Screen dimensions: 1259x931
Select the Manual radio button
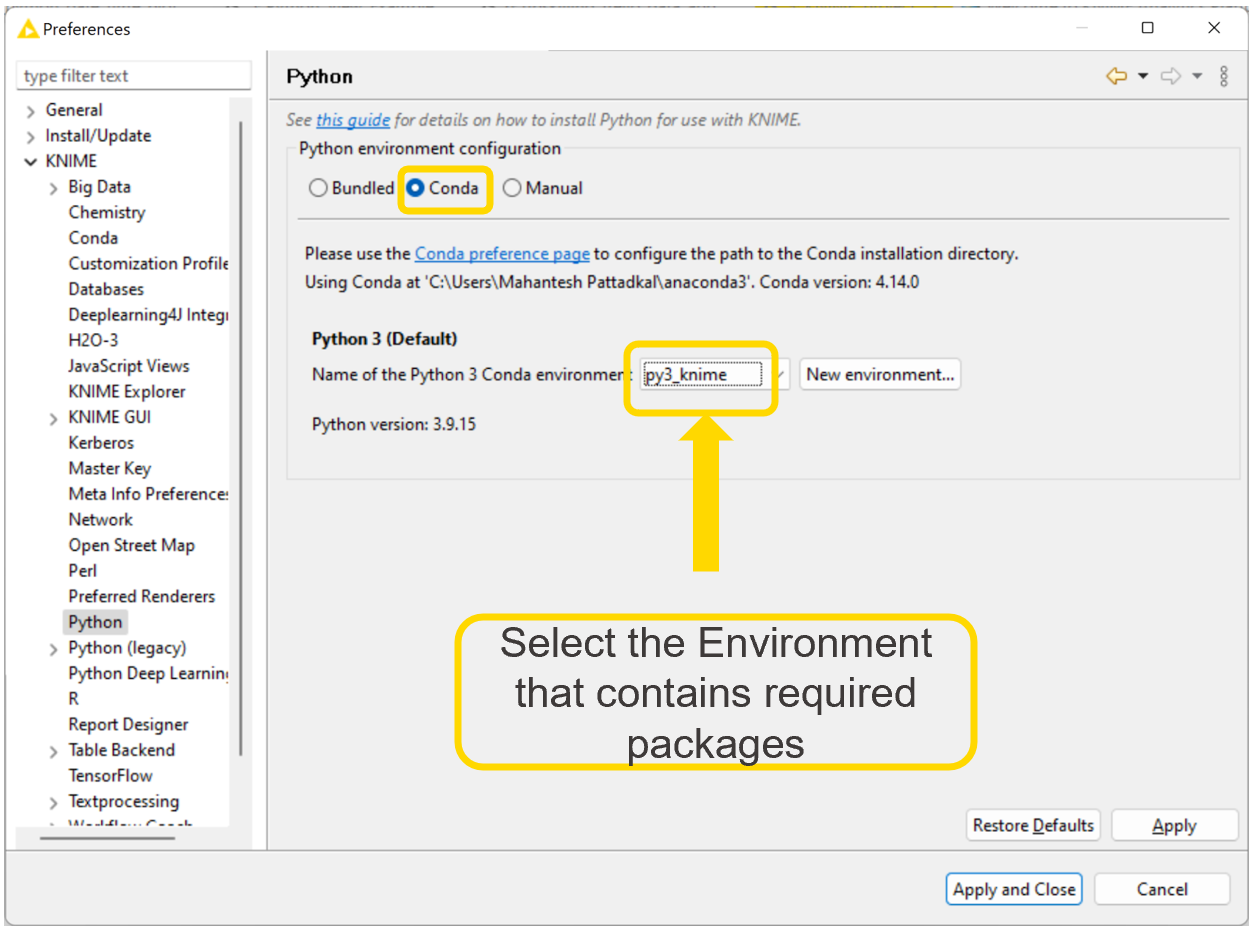pos(512,188)
